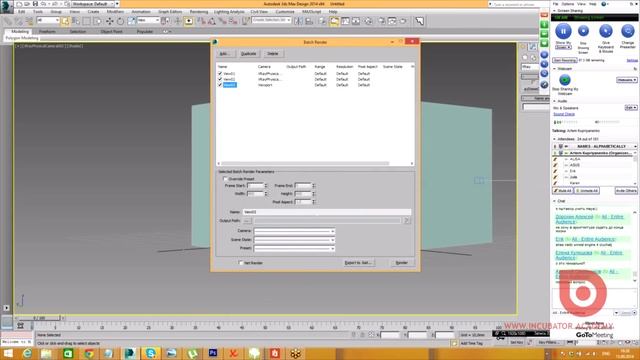Open the Graph Editors menu
This screenshot has width=640, height=360.
pos(170,12)
